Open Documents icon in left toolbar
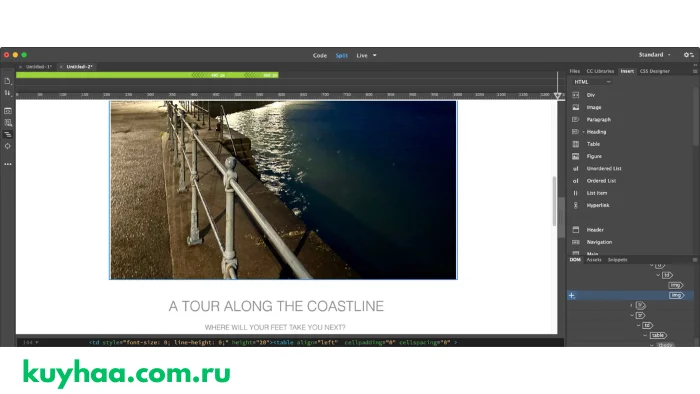The width and height of the screenshot is (700, 394). [8, 81]
